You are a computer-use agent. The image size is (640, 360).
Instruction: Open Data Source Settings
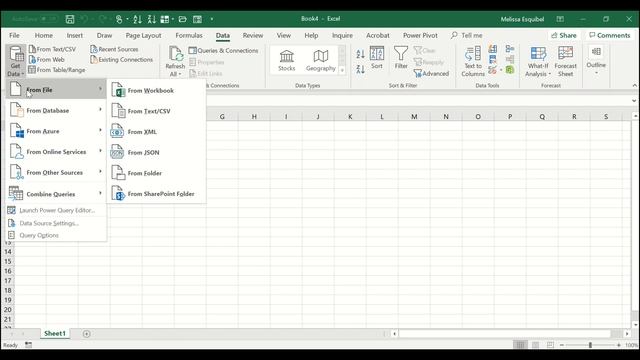click(x=56, y=223)
